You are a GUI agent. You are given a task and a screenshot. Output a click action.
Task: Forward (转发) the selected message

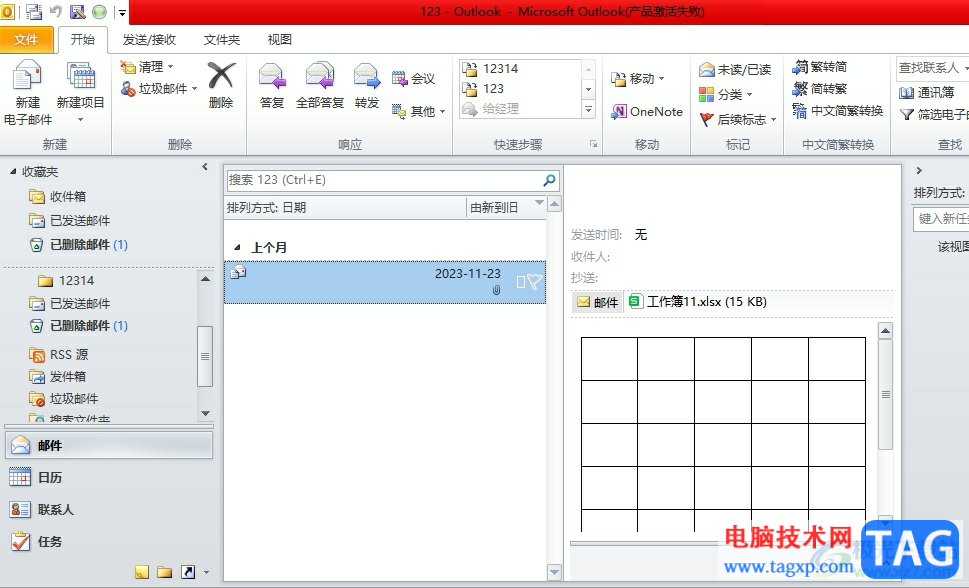(366, 85)
